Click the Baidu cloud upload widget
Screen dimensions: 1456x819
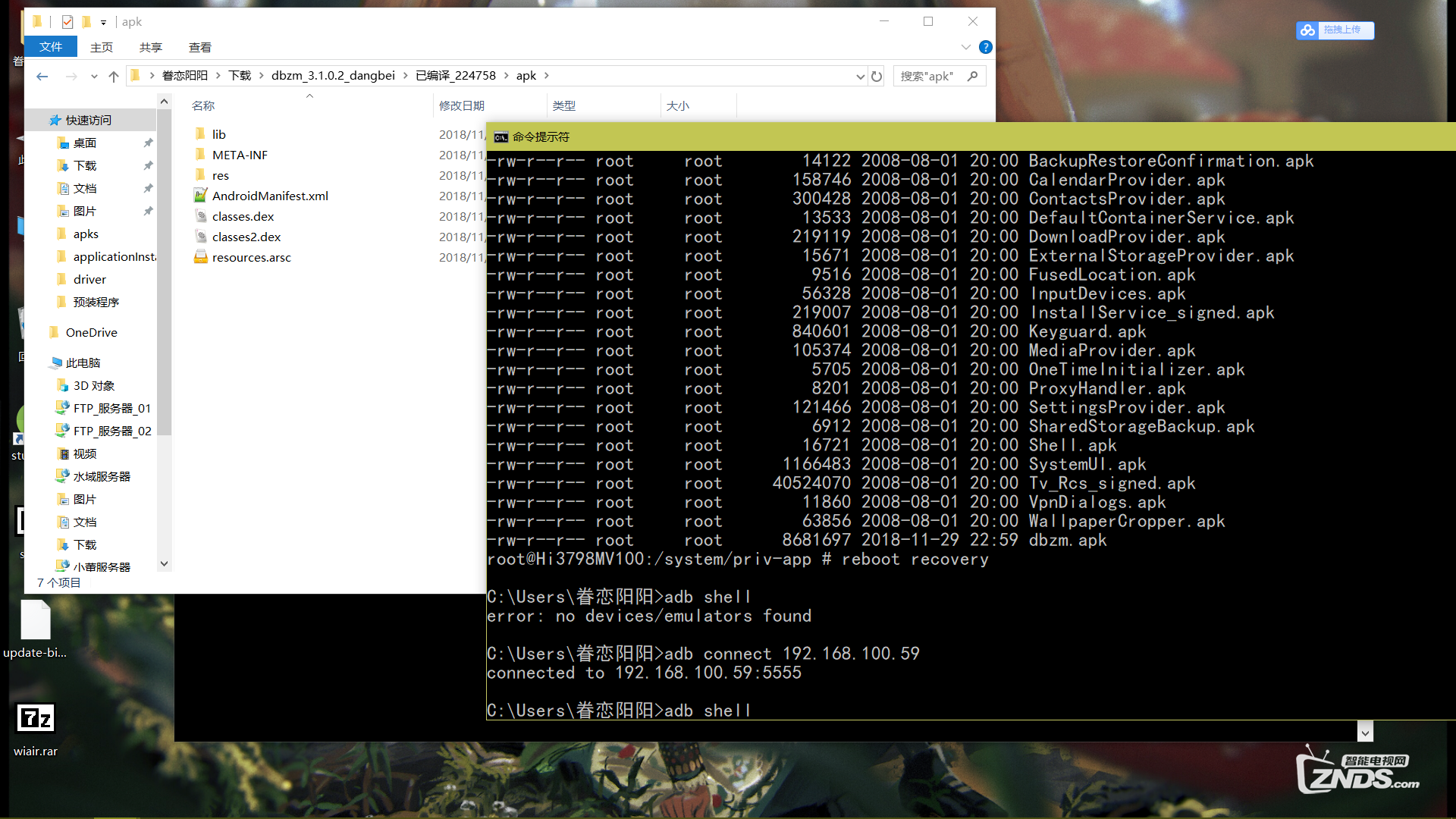[1335, 30]
